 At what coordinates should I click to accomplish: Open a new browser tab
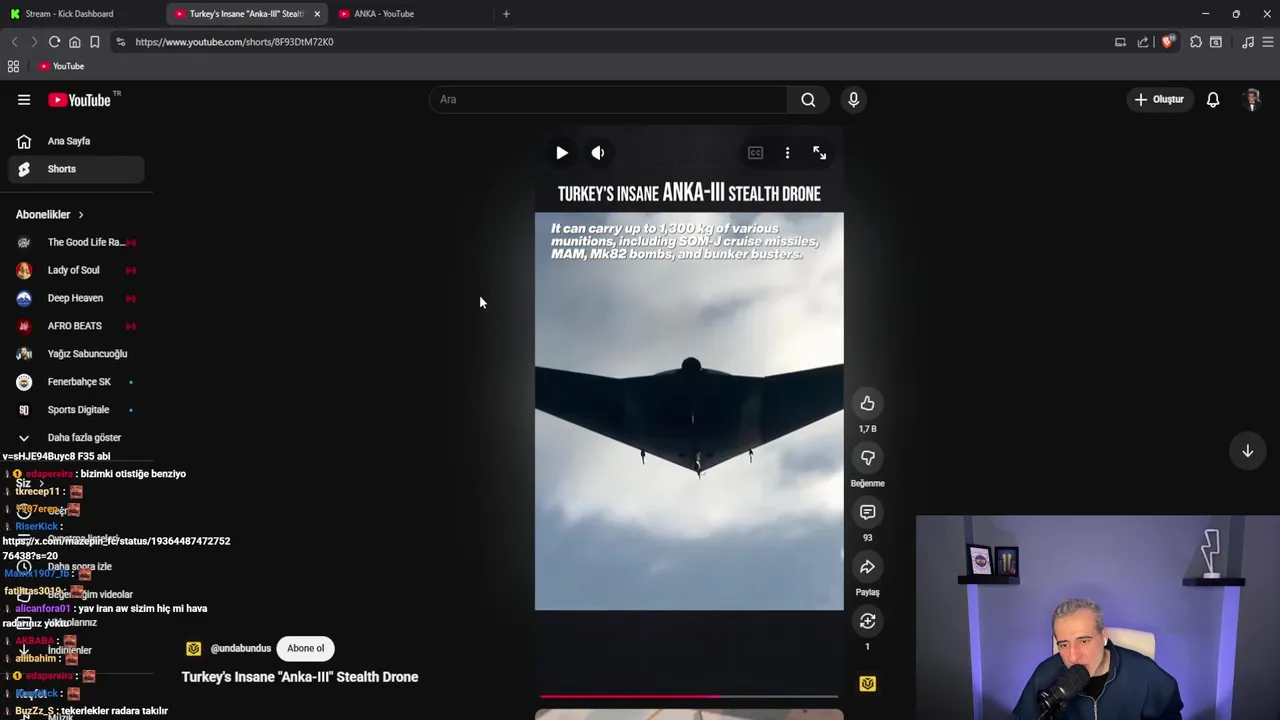[x=506, y=14]
